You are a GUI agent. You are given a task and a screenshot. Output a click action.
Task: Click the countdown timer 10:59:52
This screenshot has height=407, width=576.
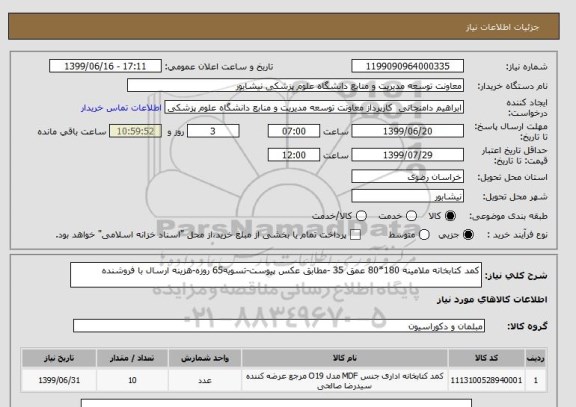click(136, 131)
